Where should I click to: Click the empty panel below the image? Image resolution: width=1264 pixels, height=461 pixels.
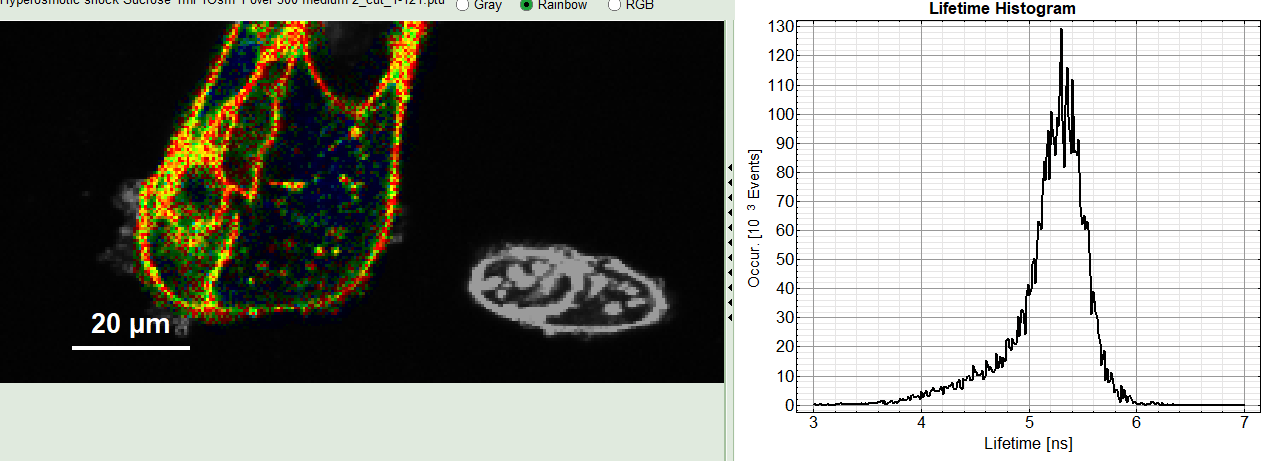[x=360, y=420]
